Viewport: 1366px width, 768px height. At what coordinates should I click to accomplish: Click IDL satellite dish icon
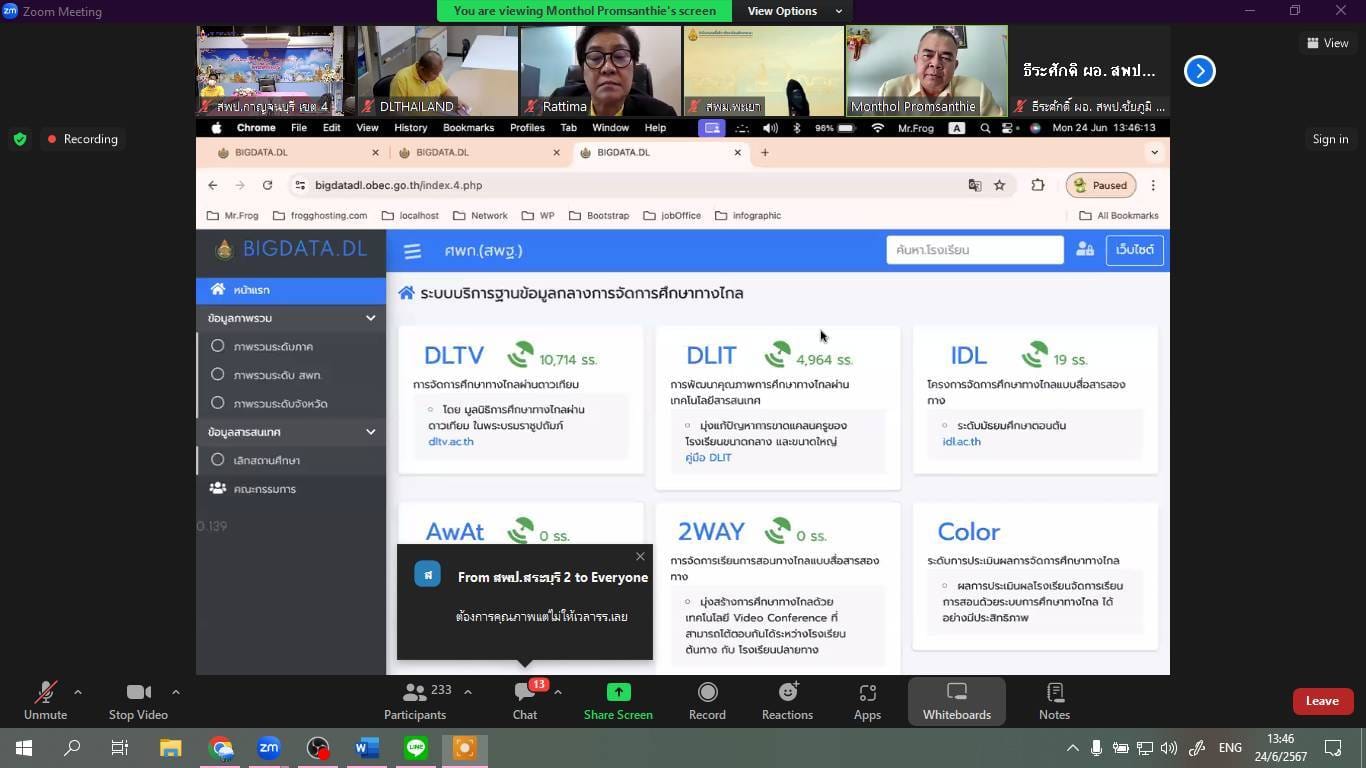pyautogui.click(x=1035, y=354)
